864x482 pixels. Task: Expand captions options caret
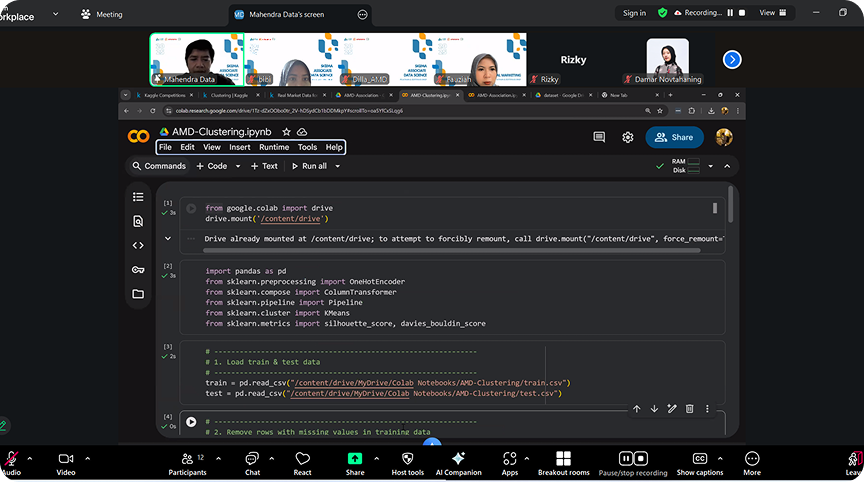(720, 458)
